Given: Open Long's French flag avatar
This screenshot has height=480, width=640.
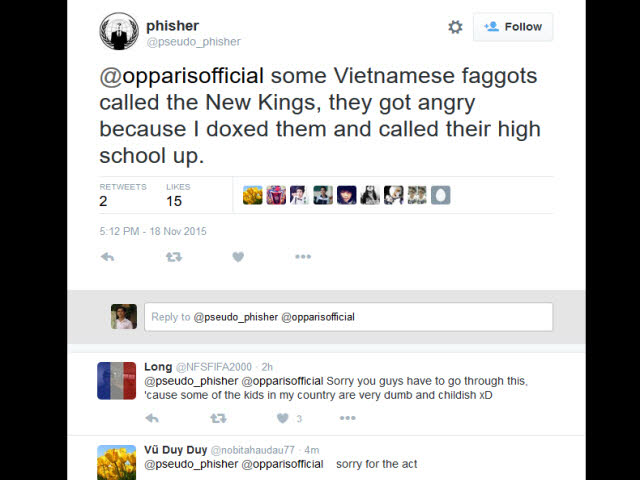Looking at the screenshot, I should 116,381.
